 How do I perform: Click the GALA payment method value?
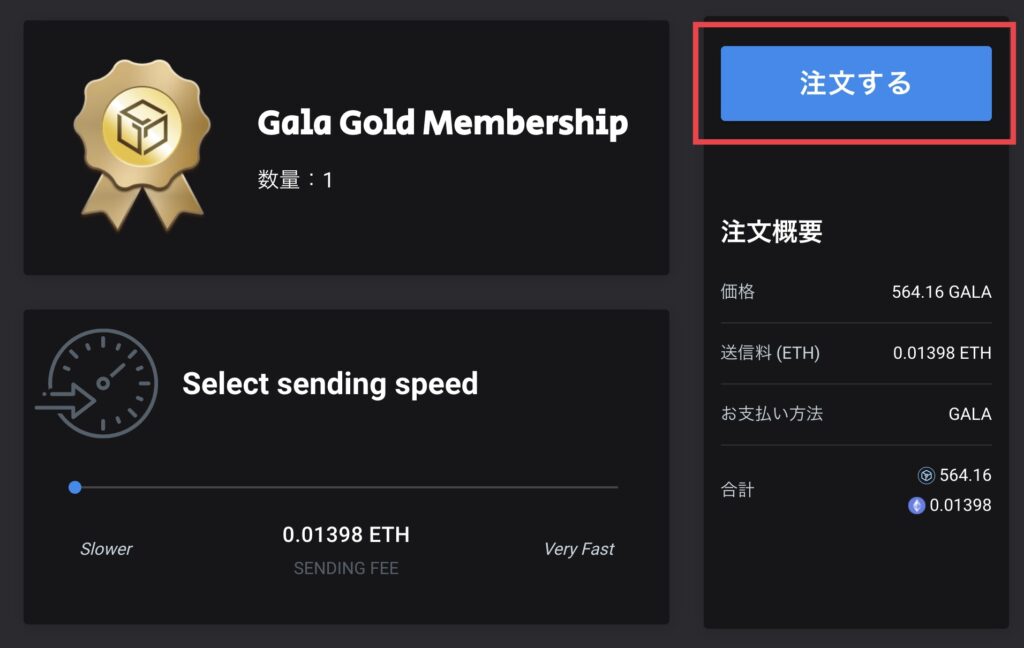click(x=970, y=414)
